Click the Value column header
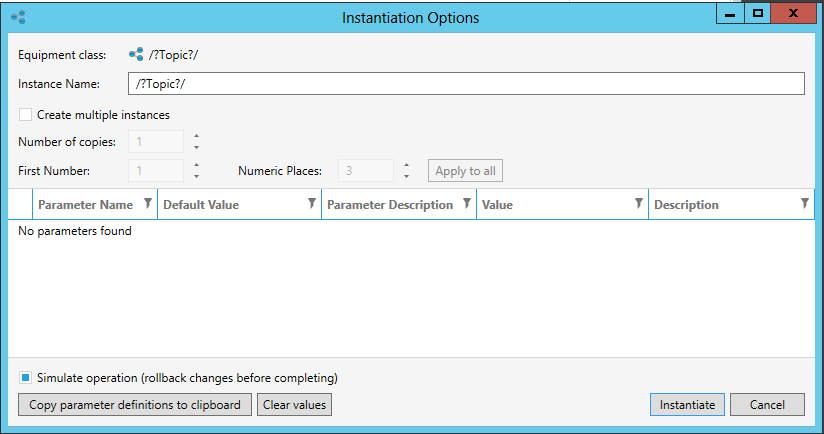Image resolution: width=824 pixels, height=434 pixels. (x=550, y=205)
